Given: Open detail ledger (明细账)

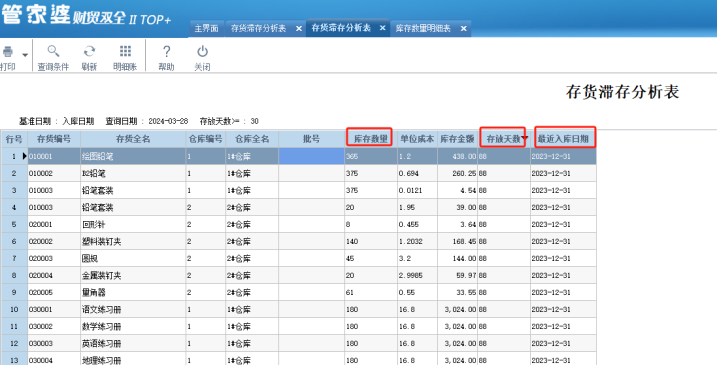Looking at the screenshot, I should 125,58.
